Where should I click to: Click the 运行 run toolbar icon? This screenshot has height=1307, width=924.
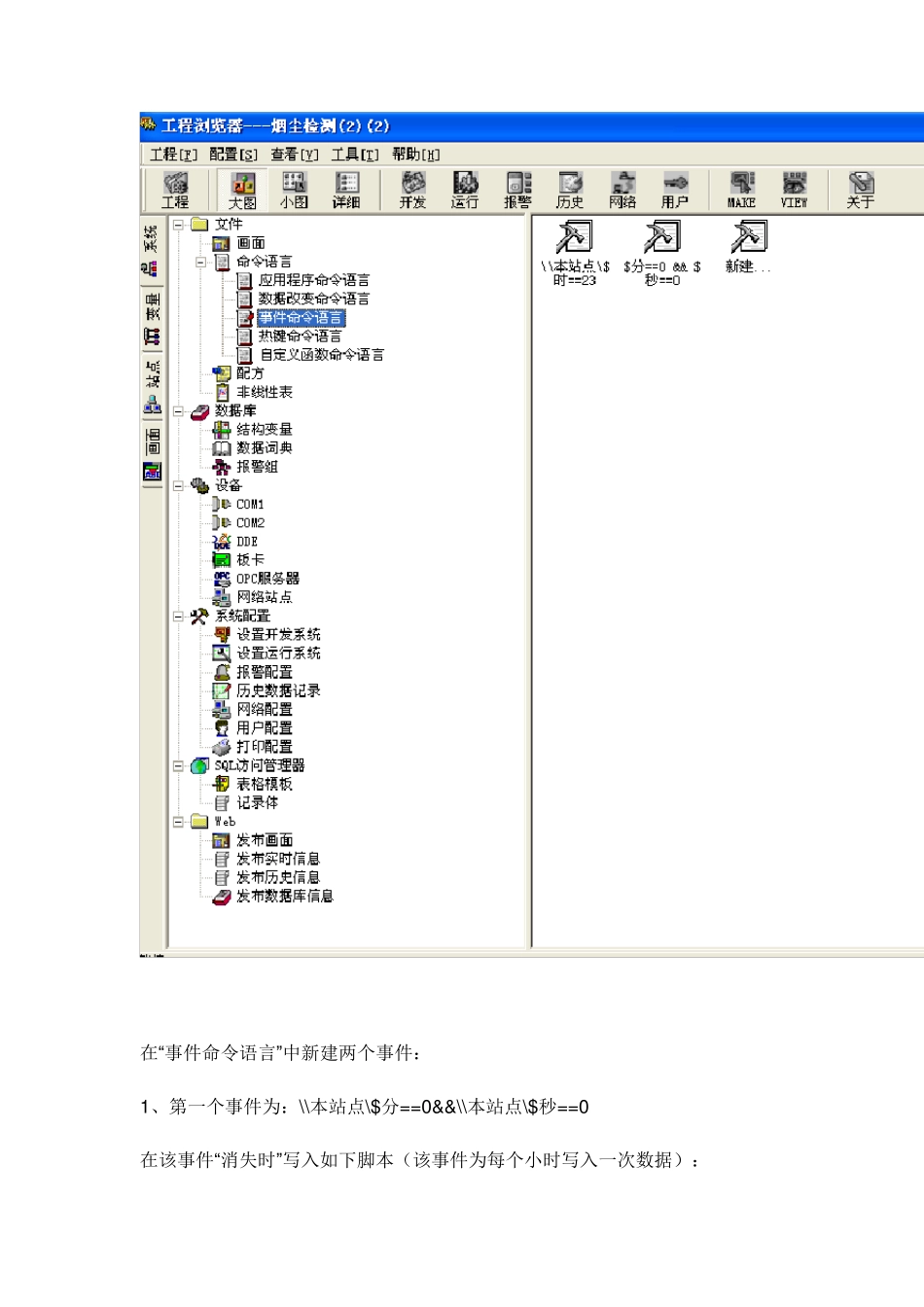[465, 190]
